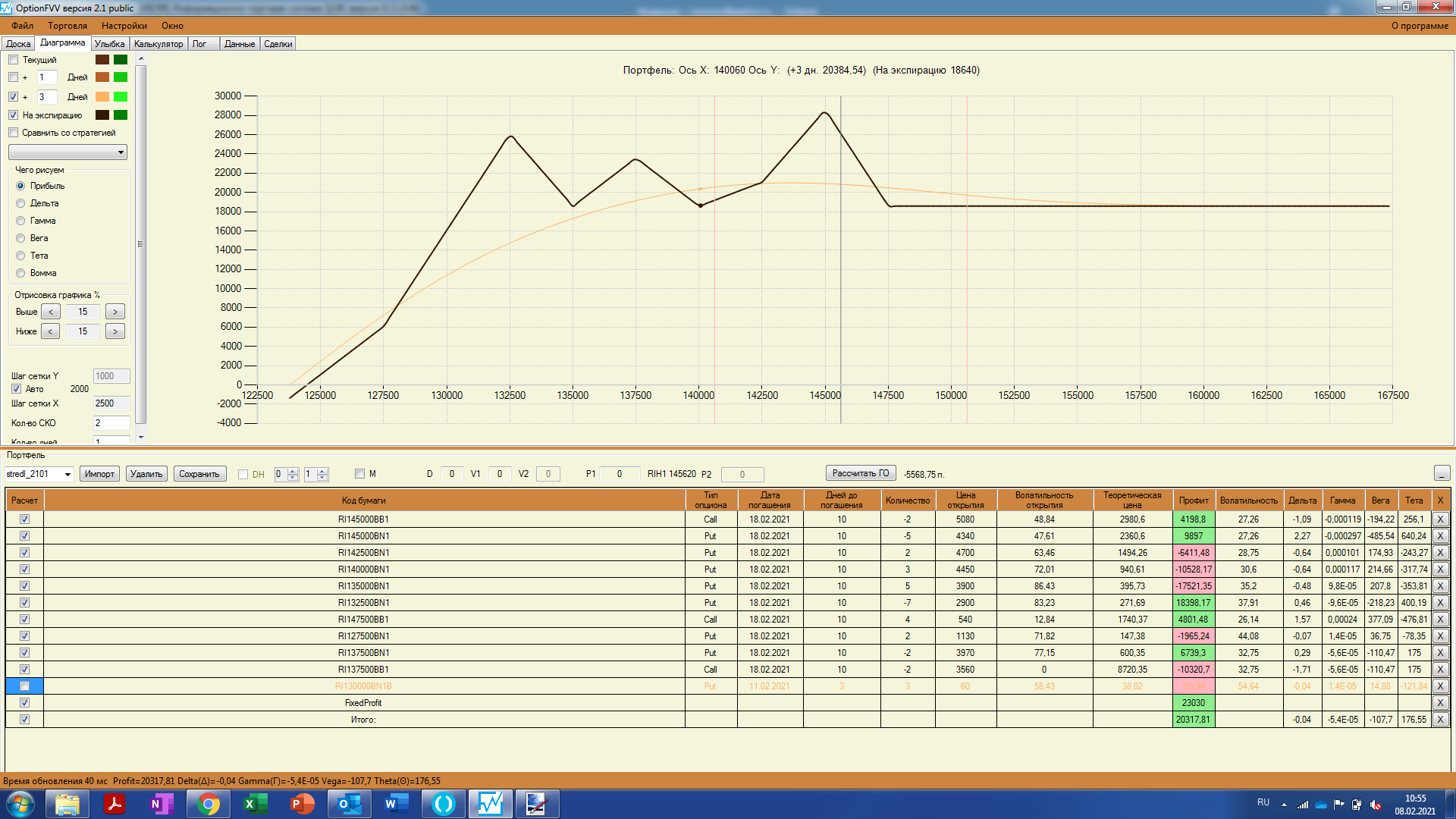This screenshot has width=1456, height=819.
Task: Switch to the Калькулятор tab
Action: 158,44
